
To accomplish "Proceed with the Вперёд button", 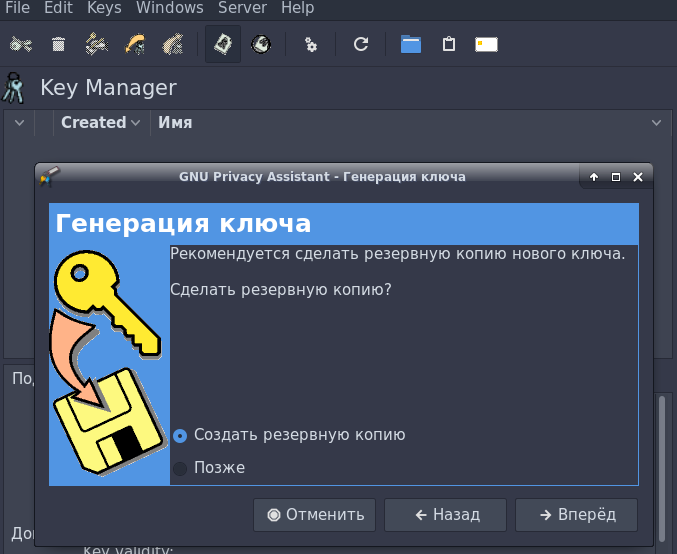I will [576, 515].
